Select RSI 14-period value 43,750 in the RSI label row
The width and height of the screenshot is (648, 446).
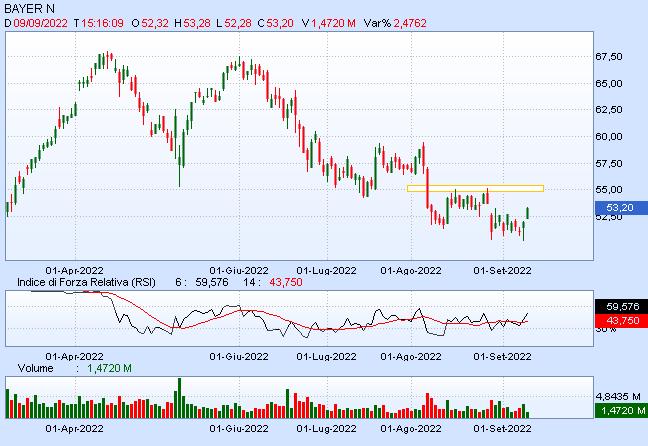[x=286, y=282]
